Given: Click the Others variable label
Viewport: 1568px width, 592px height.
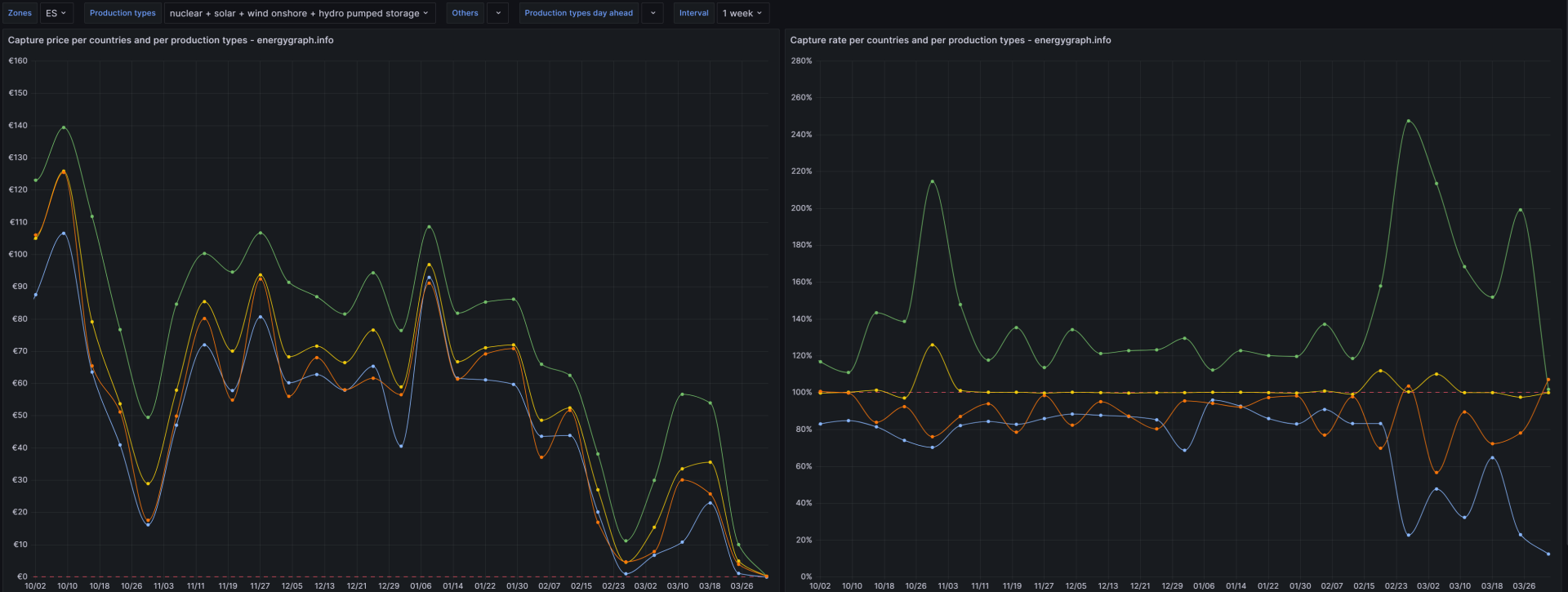Looking at the screenshot, I should 465,13.
